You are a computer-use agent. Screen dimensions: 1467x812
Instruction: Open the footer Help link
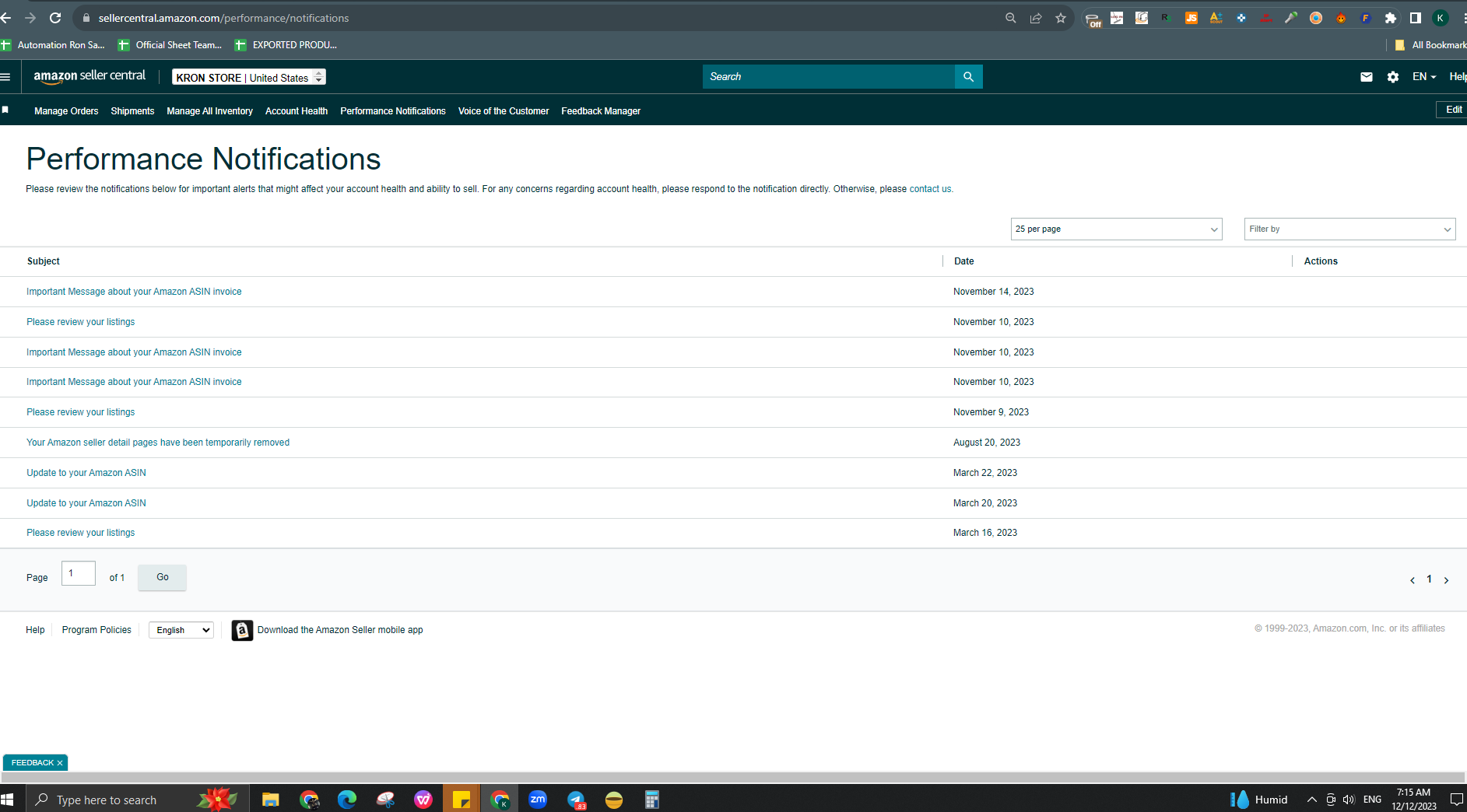(35, 630)
